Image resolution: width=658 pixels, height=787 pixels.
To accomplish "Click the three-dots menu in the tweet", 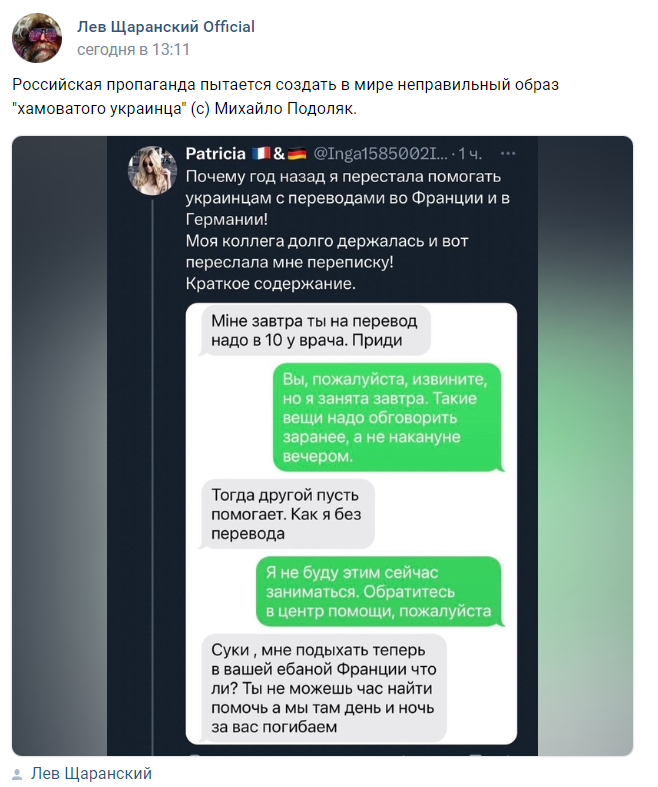I will point(508,154).
